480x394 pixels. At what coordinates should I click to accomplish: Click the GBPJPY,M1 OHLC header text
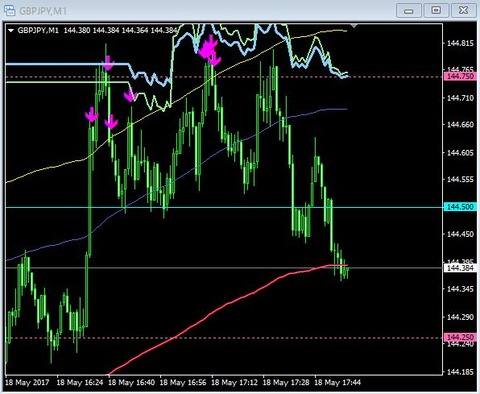97,31
